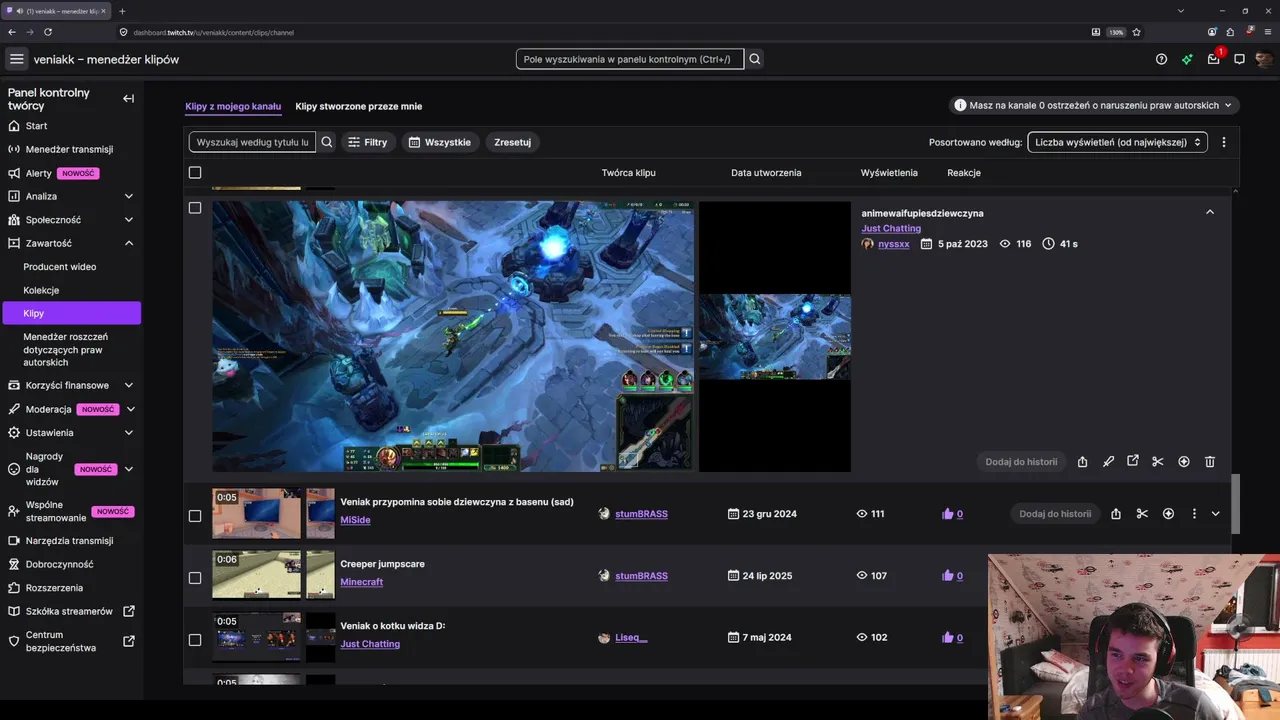This screenshot has width=1280, height=720.
Task: Collapse the creator dashboard sidebar
Action: coord(128,98)
